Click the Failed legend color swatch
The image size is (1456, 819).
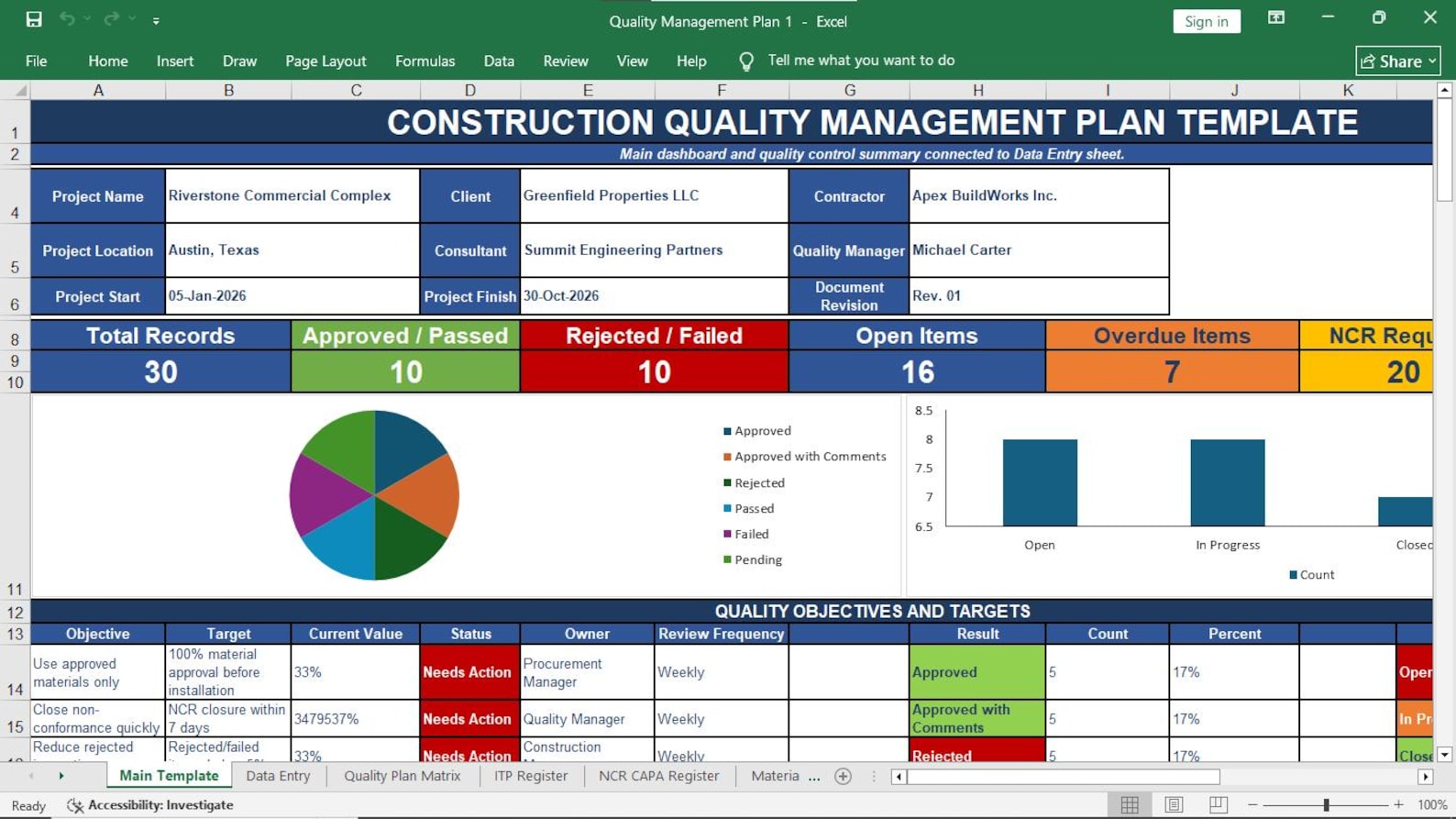tap(727, 534)
